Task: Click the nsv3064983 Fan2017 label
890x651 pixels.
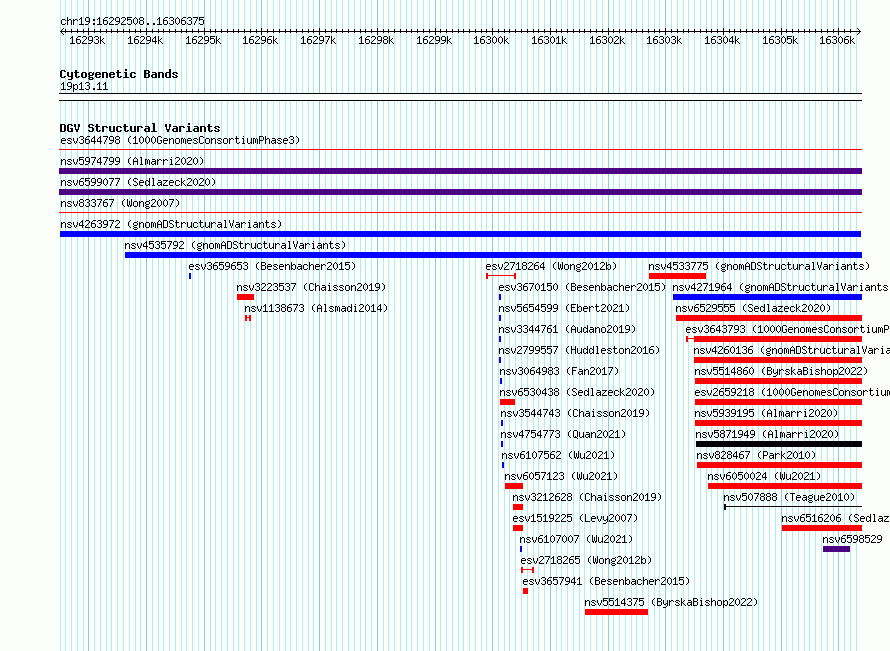Action: coord(559,371)
